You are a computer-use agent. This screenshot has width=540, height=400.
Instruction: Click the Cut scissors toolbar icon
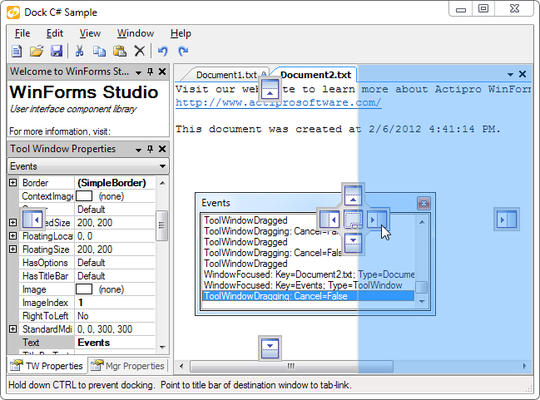point(80,51)
